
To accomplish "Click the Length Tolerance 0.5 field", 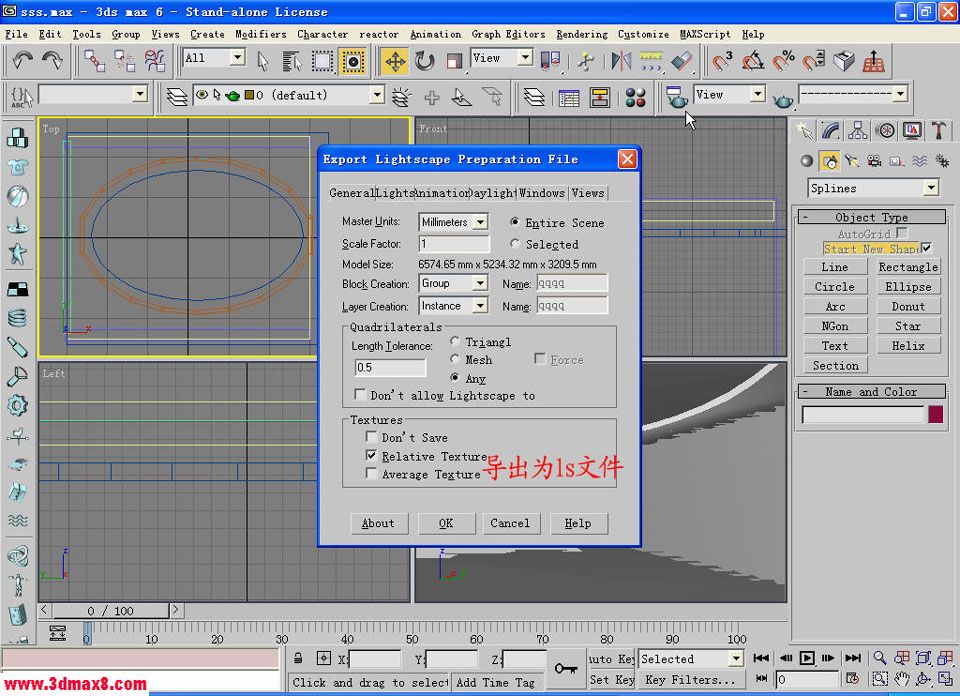I will pyautogui.click(x=390, y=367).
